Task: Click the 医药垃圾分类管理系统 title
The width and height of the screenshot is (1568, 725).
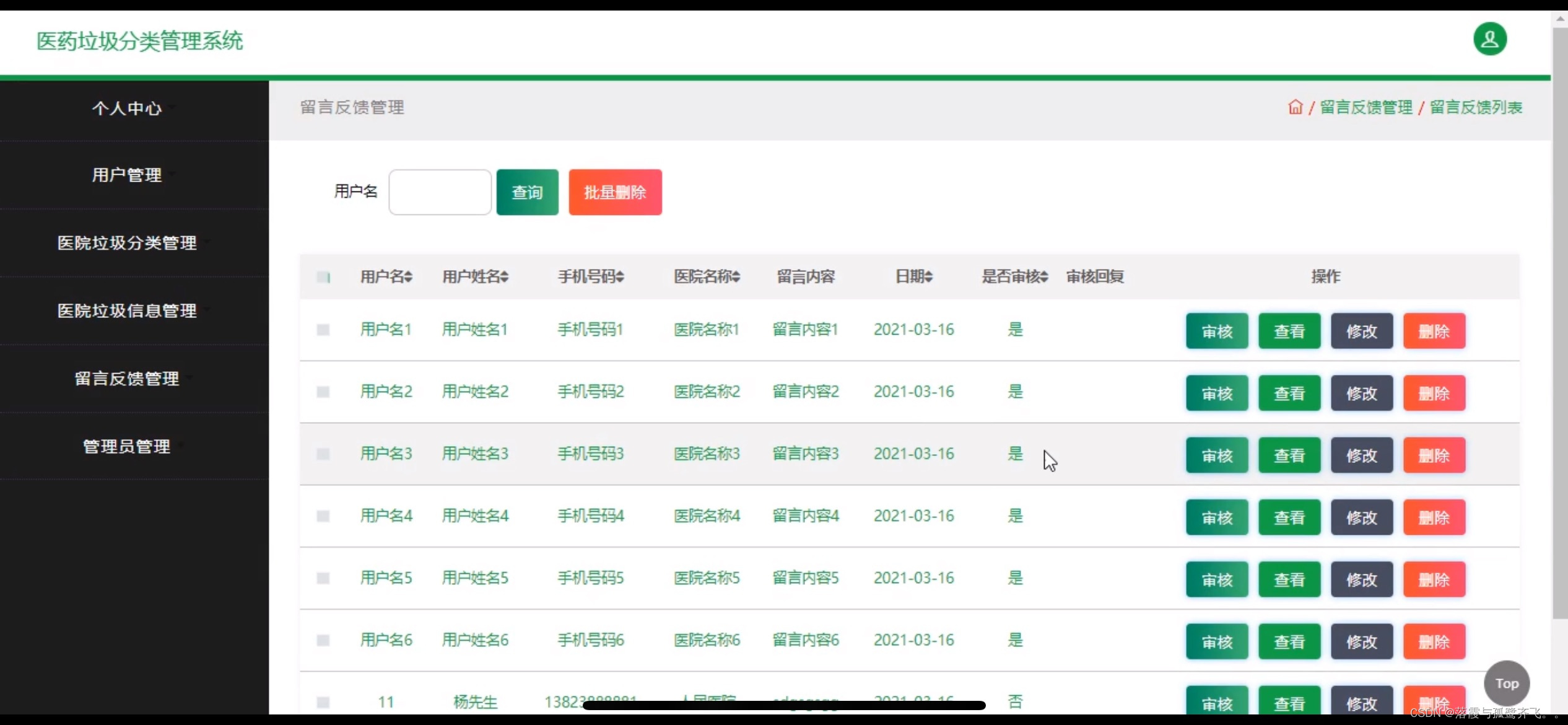Action: [x=139, y=42]
